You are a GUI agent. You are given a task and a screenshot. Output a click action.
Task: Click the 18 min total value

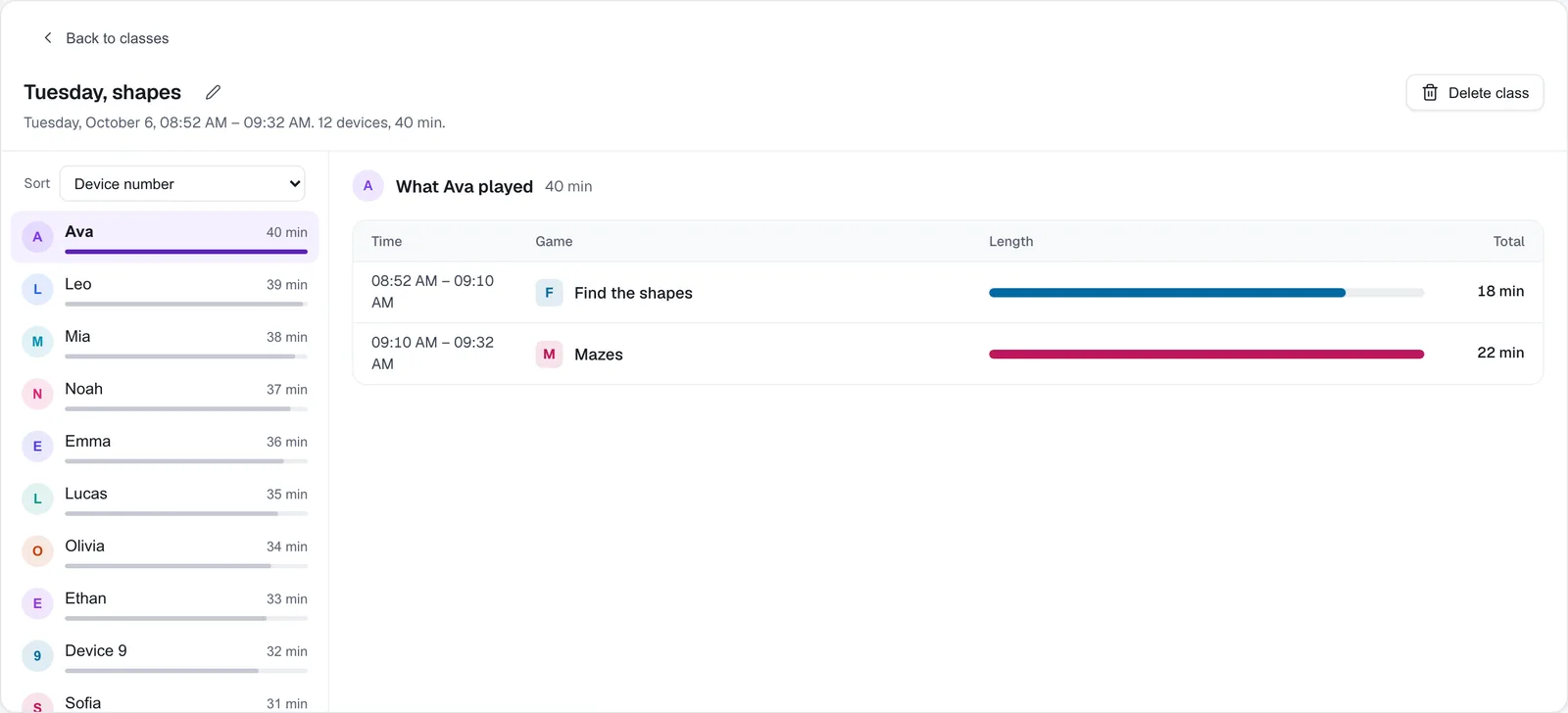(x=1500, y=291)
